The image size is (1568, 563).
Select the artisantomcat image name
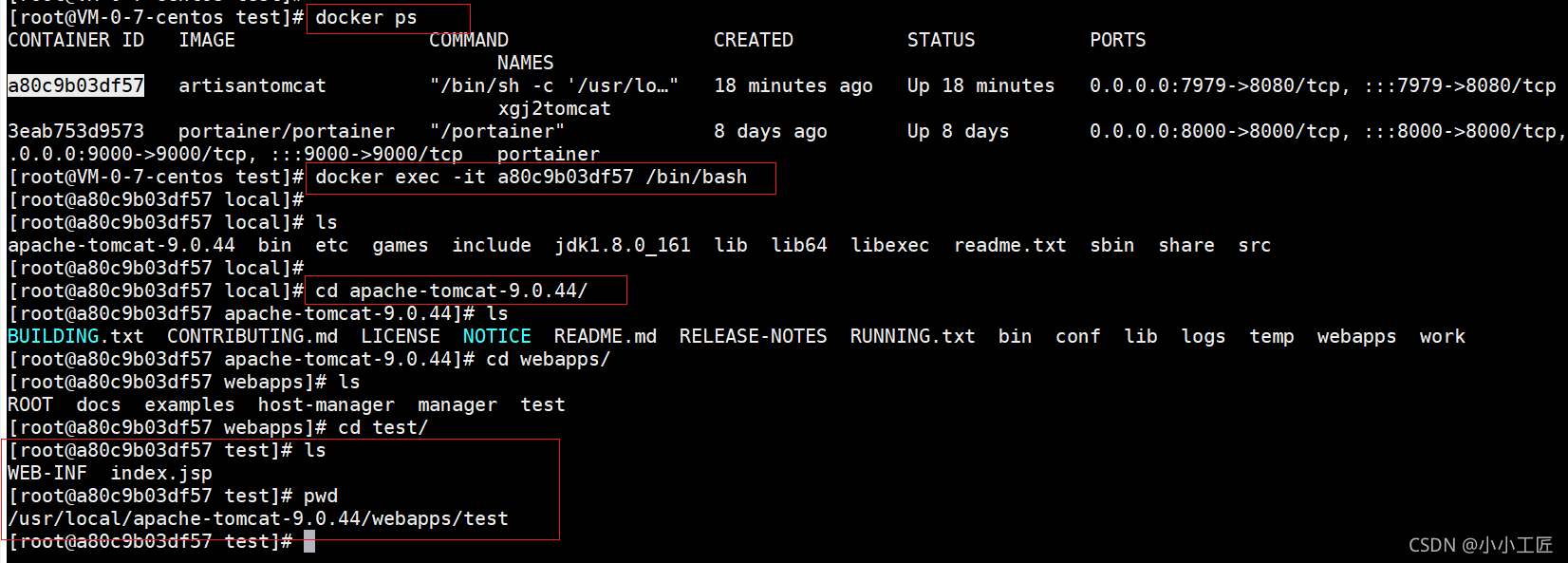252,85
